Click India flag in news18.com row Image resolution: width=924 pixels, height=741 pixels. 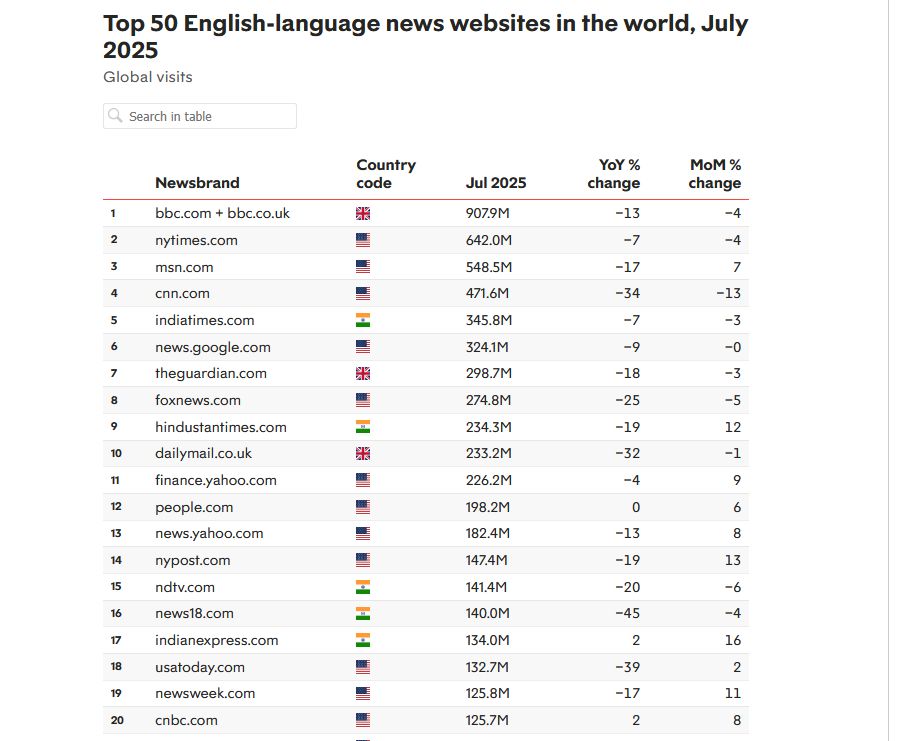click(363, 614)
